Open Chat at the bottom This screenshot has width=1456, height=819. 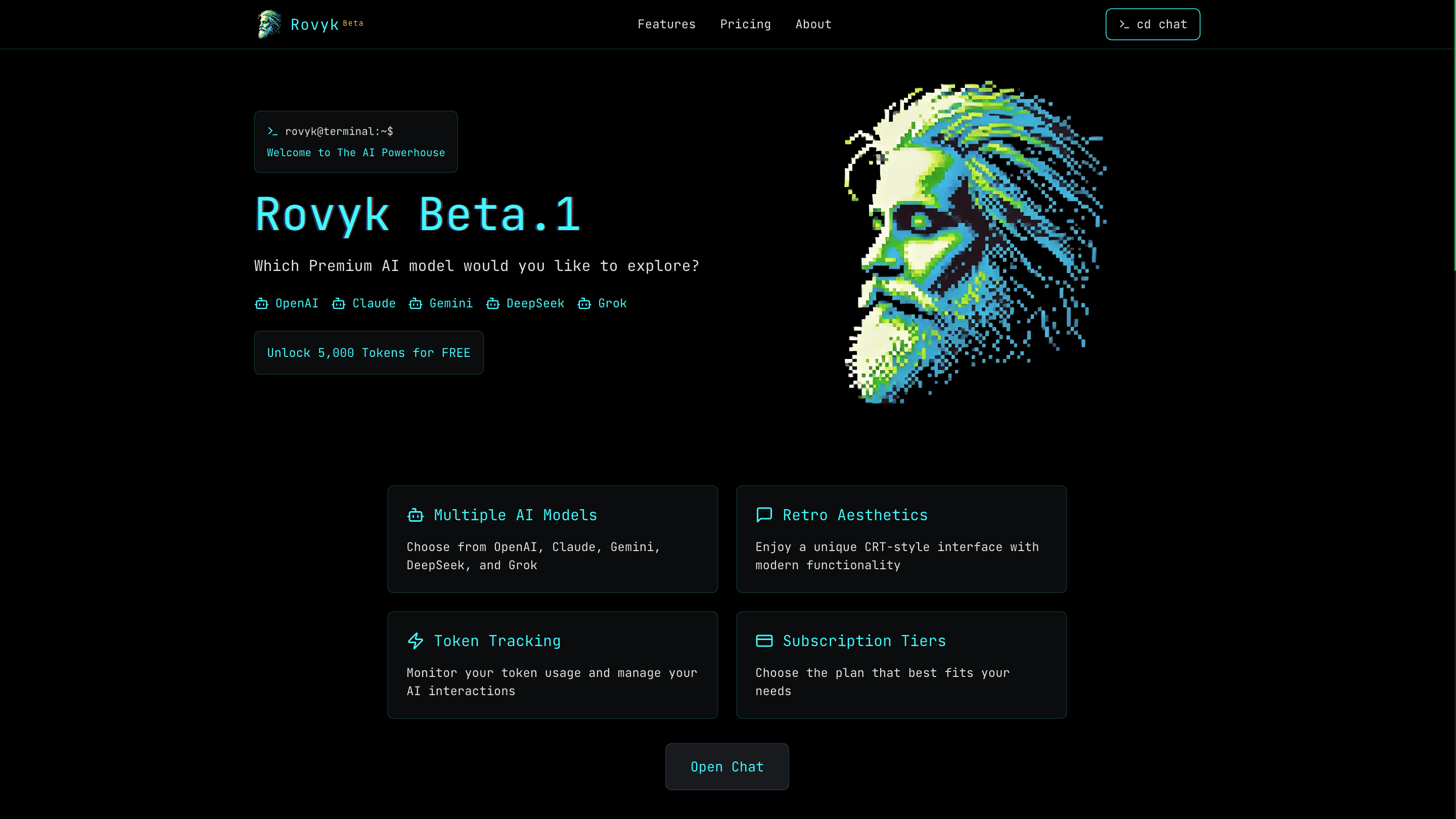[x=727, y=767]
